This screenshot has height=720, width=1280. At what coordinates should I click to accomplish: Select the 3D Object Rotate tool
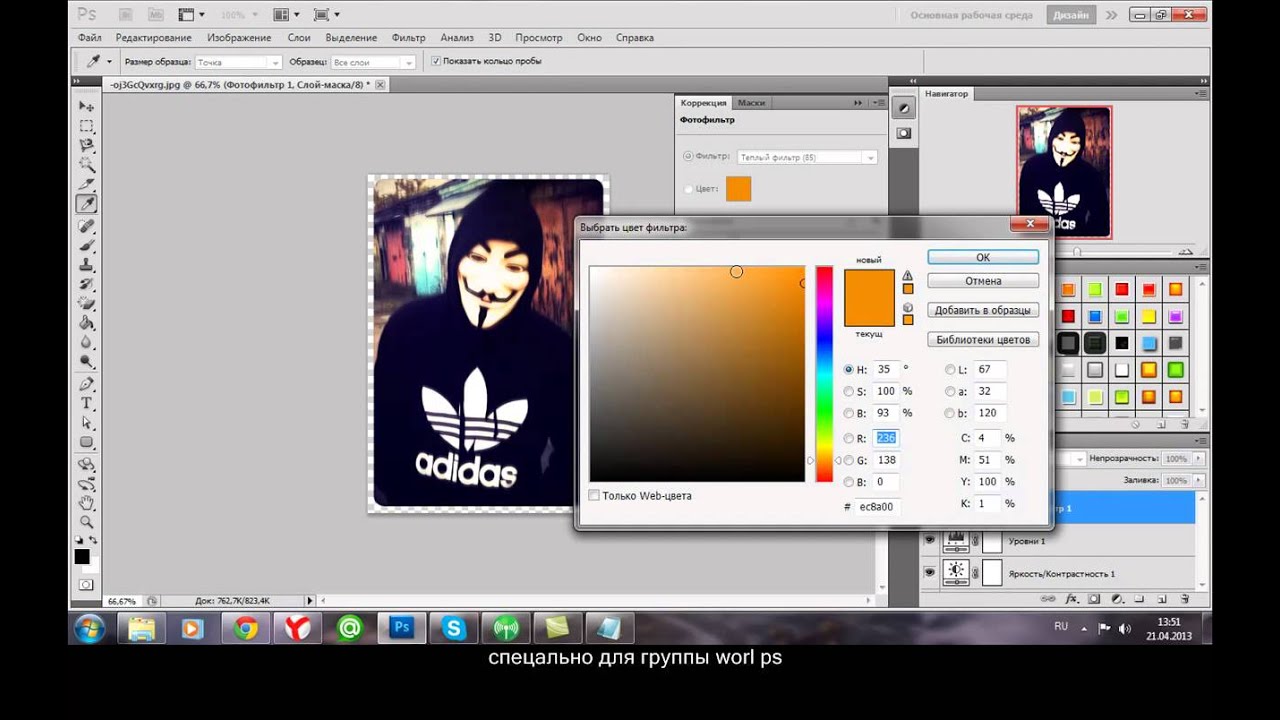tap(87, 465)
